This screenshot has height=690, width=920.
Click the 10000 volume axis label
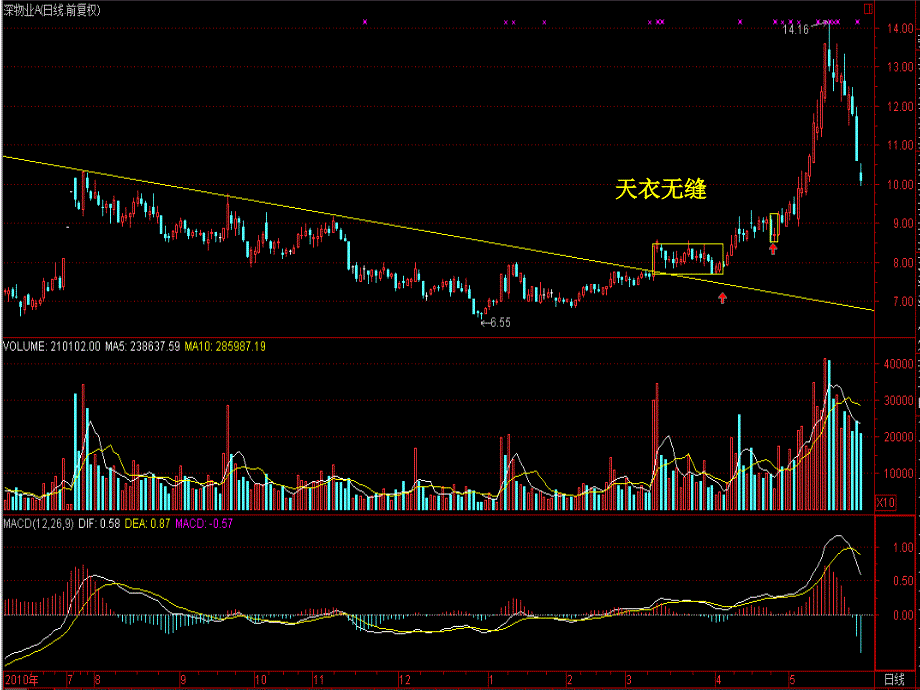coord(899,474)
